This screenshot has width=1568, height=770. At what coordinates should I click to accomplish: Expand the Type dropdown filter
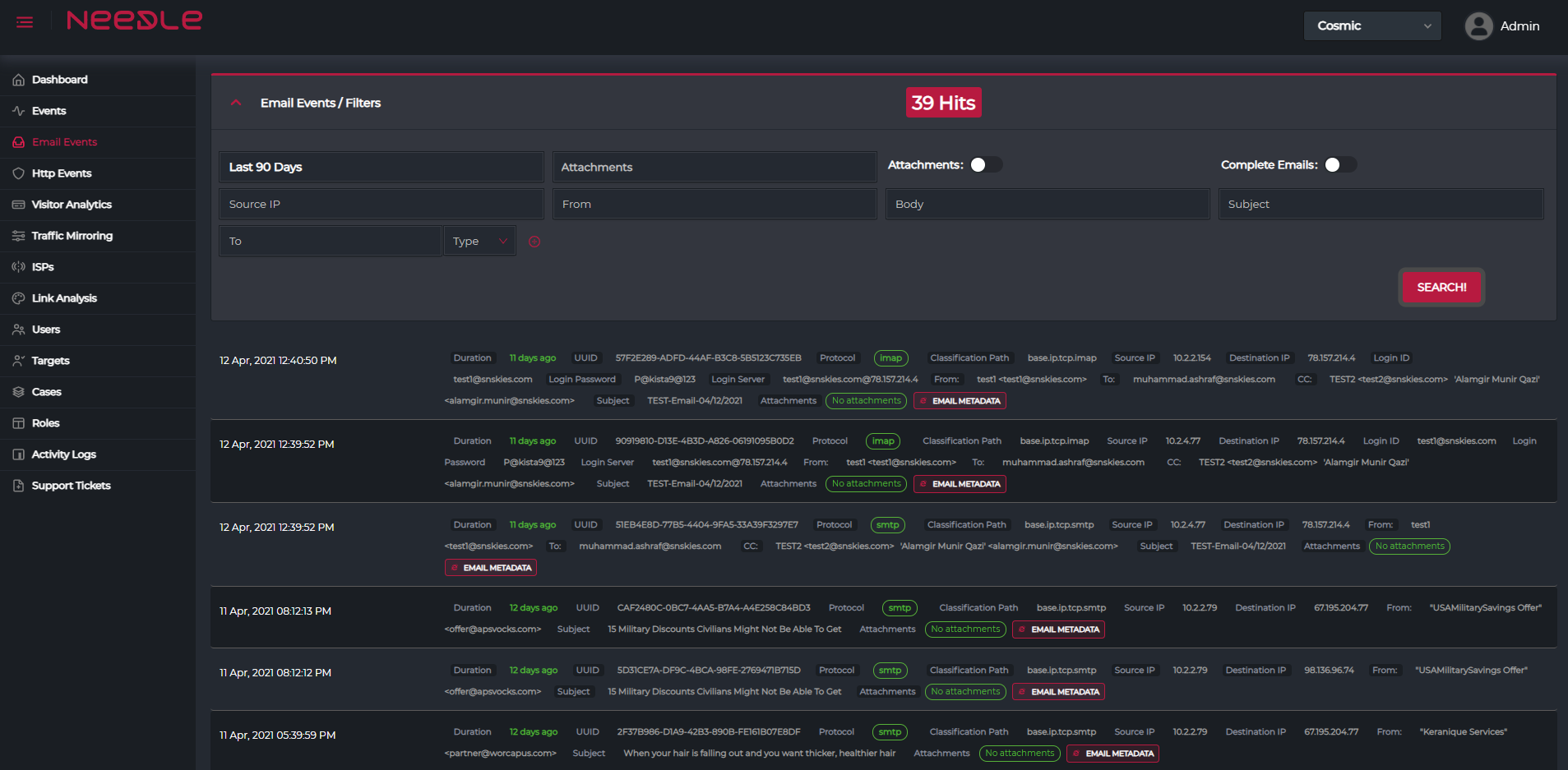[479, 242]
